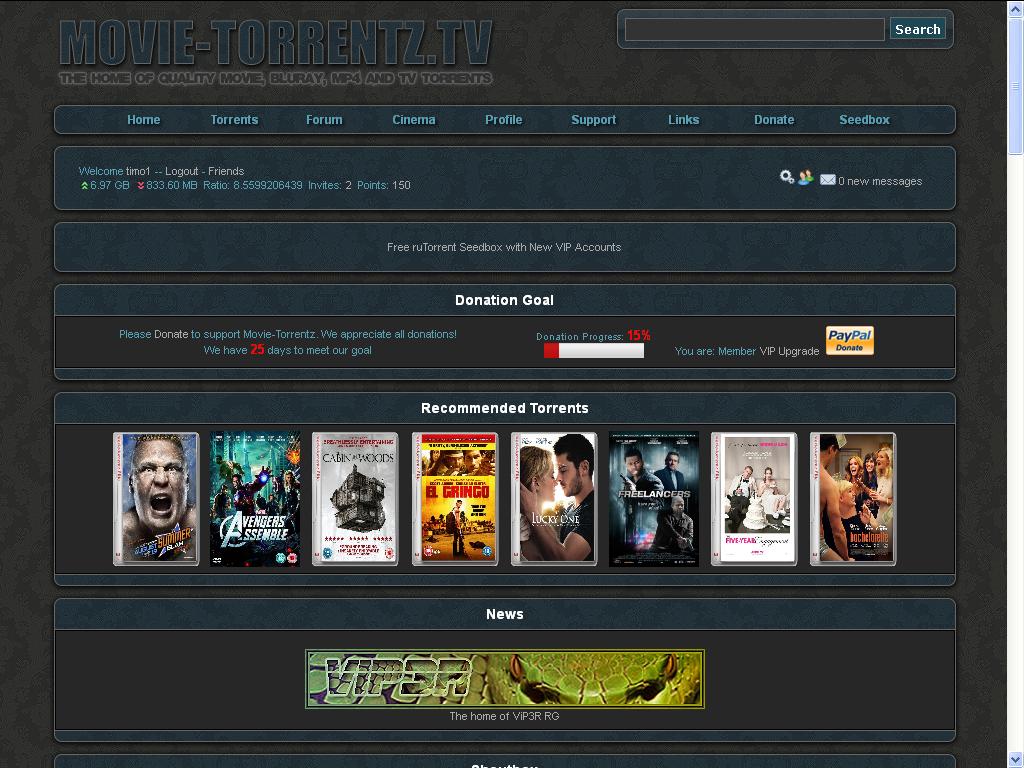This screenshot has width=1024, height=768.
Task: Click the friends users icon
Action: point(806,177)
